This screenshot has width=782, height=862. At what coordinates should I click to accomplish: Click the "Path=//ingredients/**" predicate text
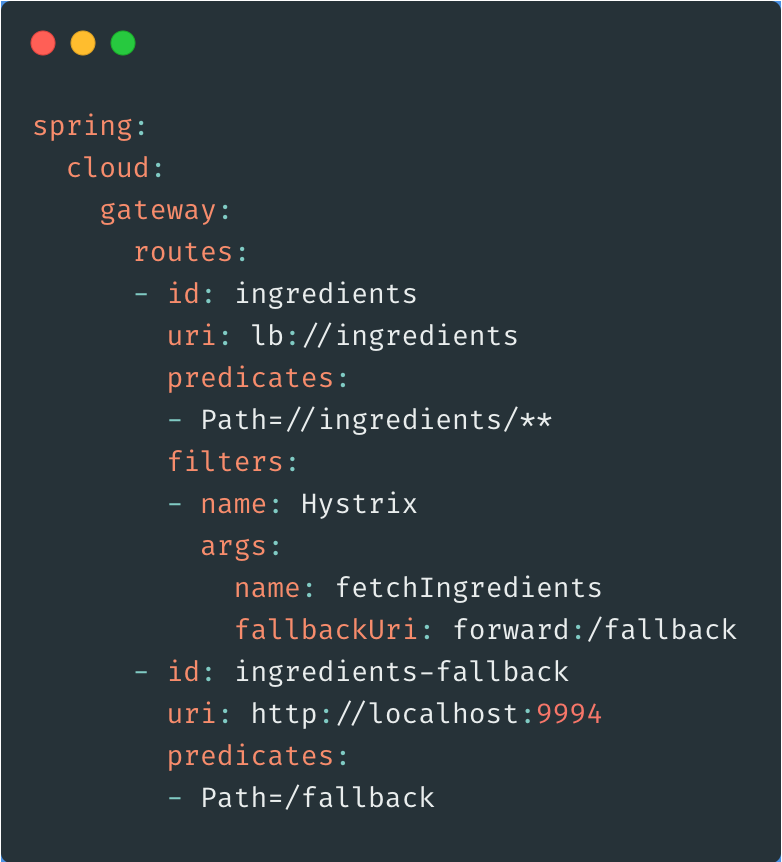pyautogui.click(x=376, y=420)
